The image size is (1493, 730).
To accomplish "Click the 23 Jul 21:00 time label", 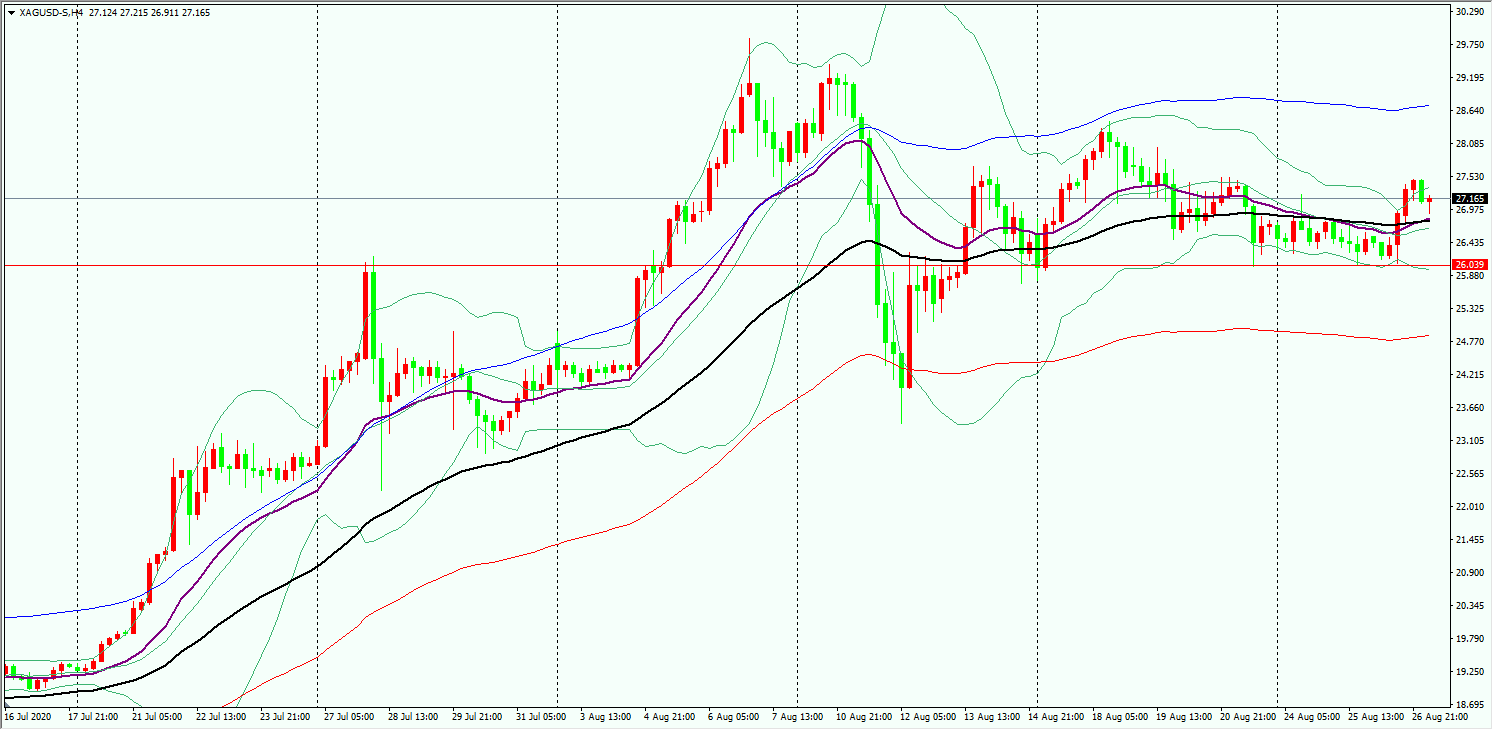I will tap(284, 717).
